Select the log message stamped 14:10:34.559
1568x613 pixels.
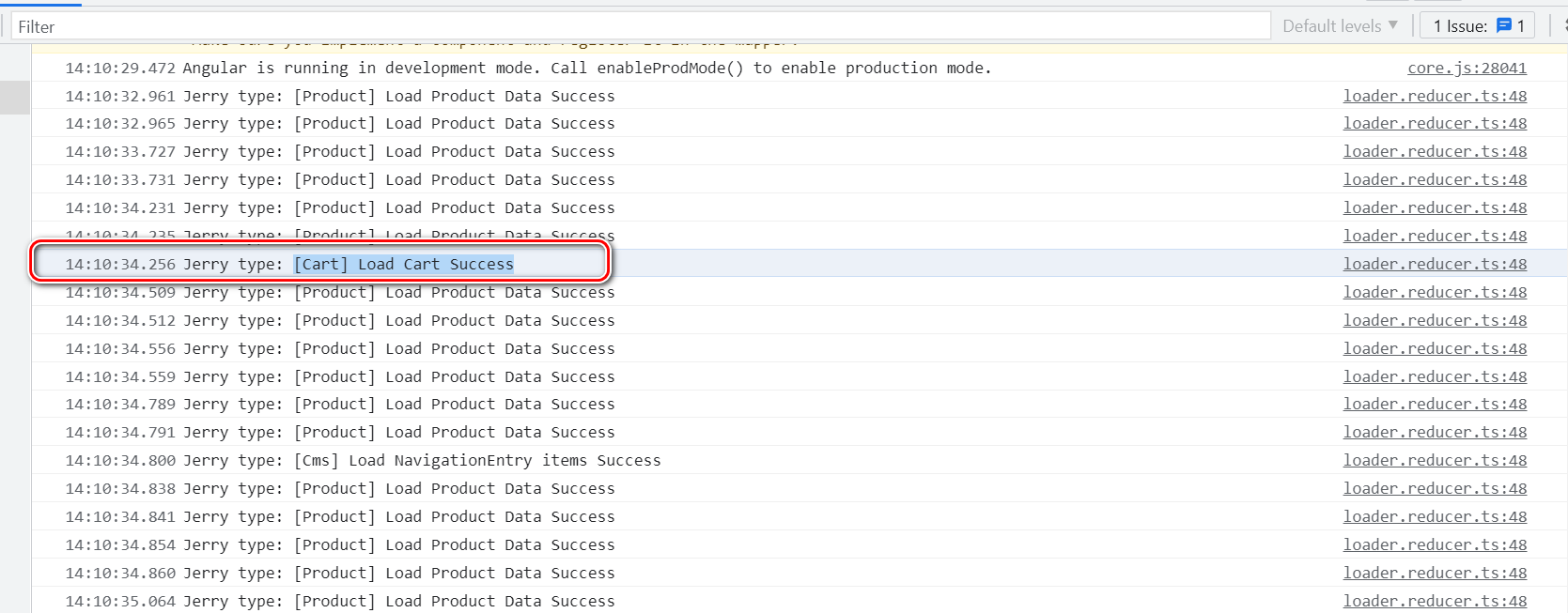click(398, 376)
